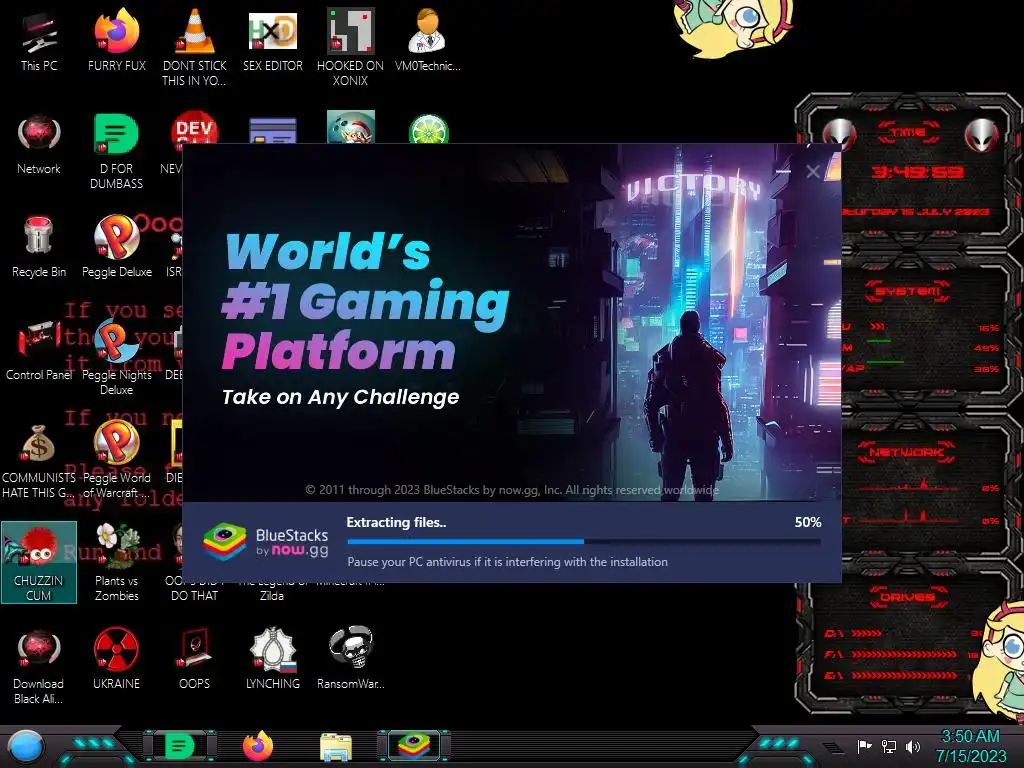Select the VM0Technic doctor icon
The height and width of the screenshot is (768, 1024).
[428, 41]
